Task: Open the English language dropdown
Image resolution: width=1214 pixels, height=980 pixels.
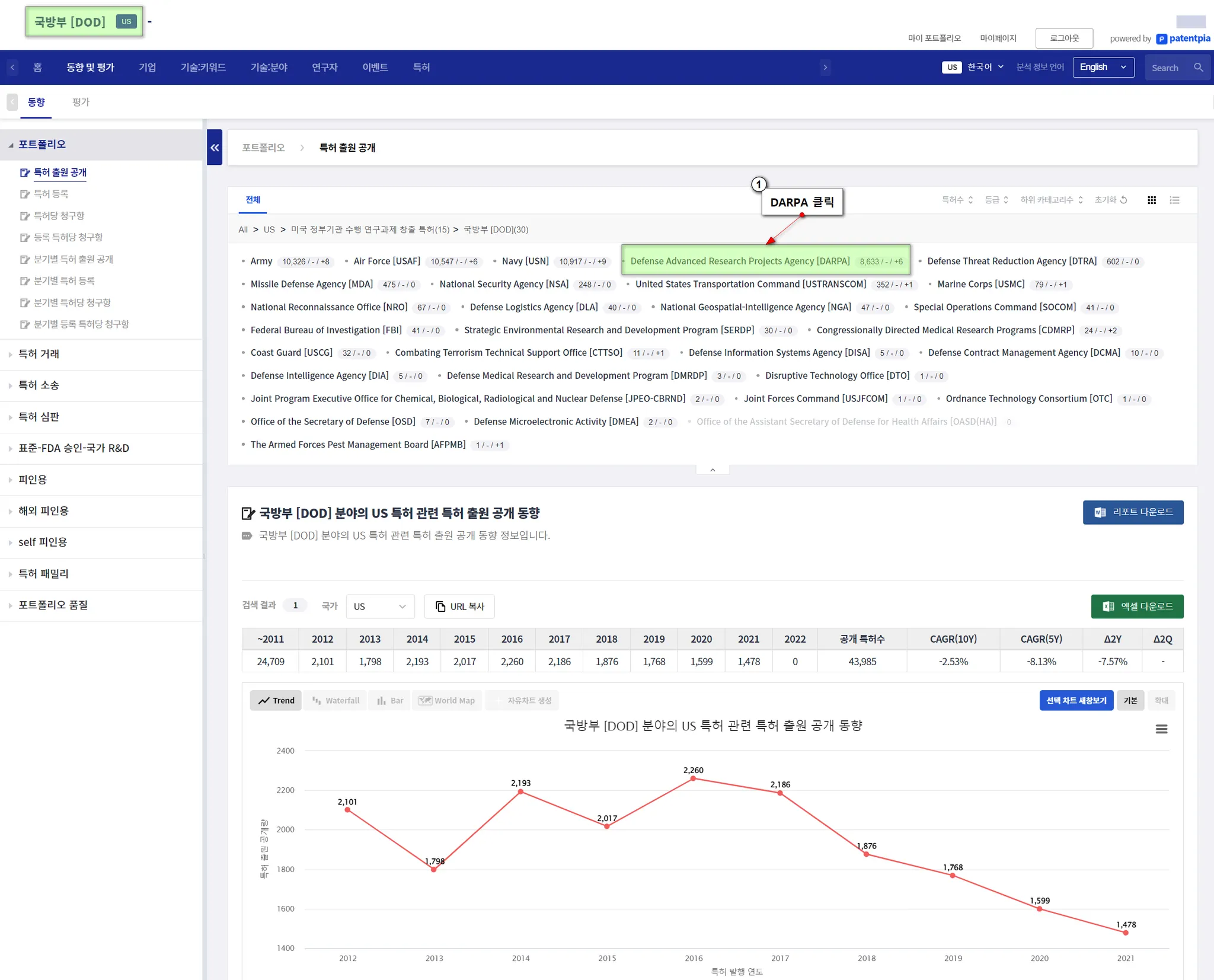Action: click(1103, 68)
